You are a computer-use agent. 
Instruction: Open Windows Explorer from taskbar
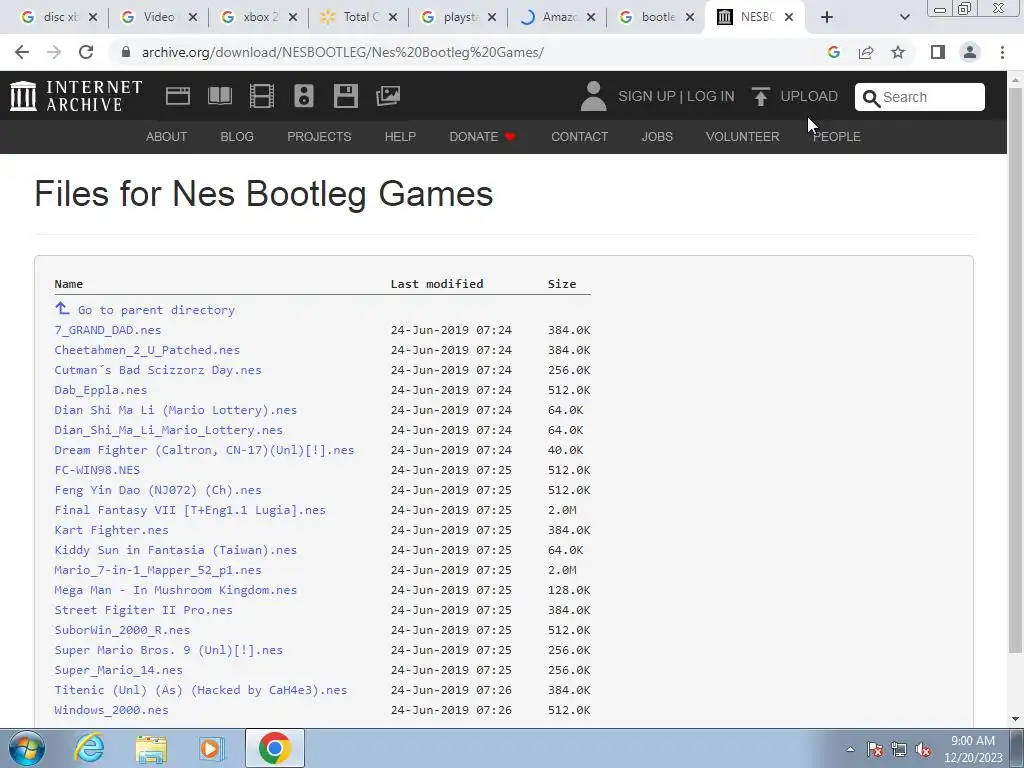[151, 748]
